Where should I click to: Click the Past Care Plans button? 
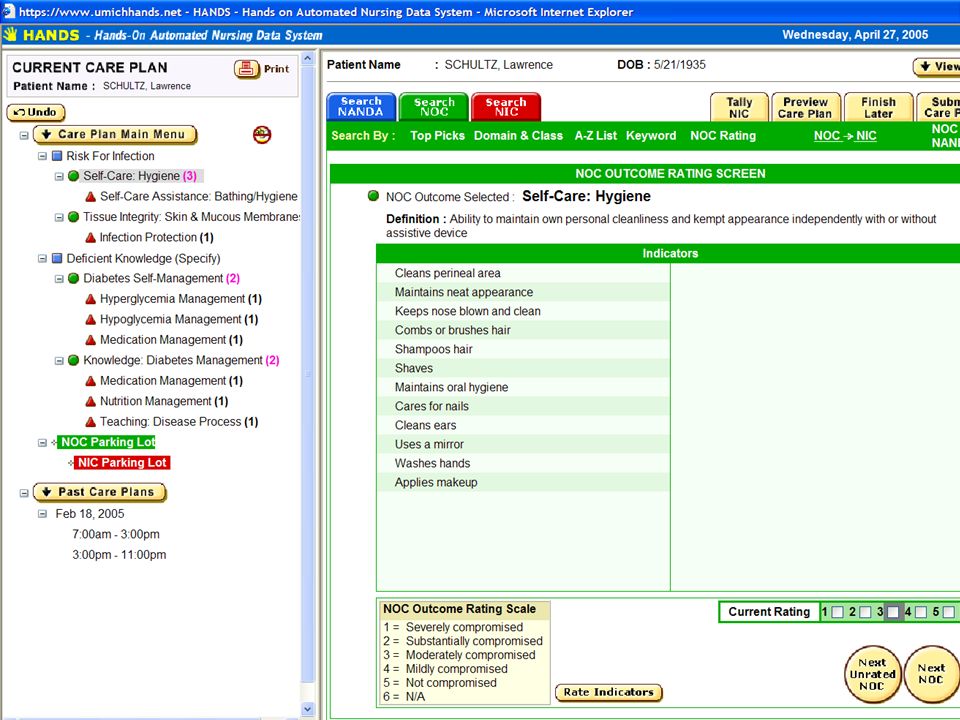[99, 492]
